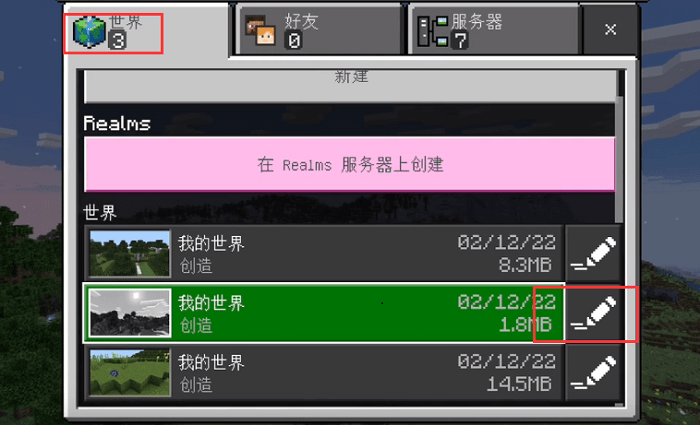700x425 pixels.
Task: Open the 世界 tab
Action: tap(146, 30)
